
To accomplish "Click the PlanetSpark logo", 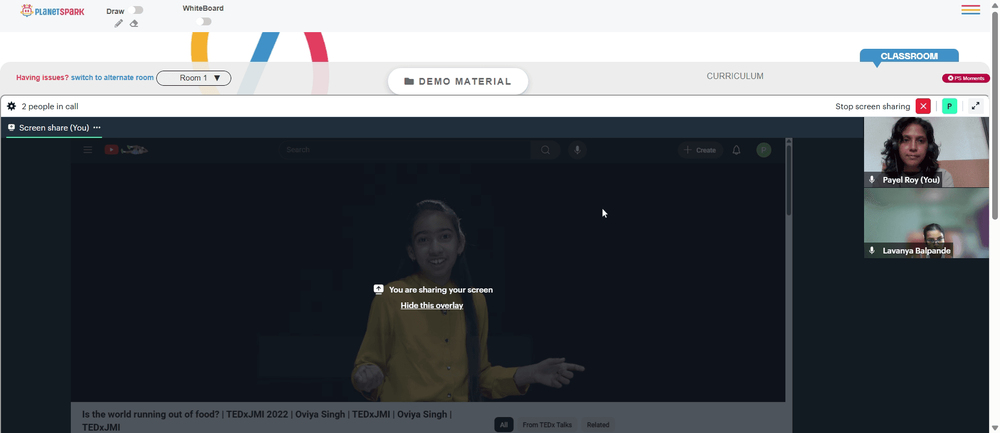I will 52,11.
